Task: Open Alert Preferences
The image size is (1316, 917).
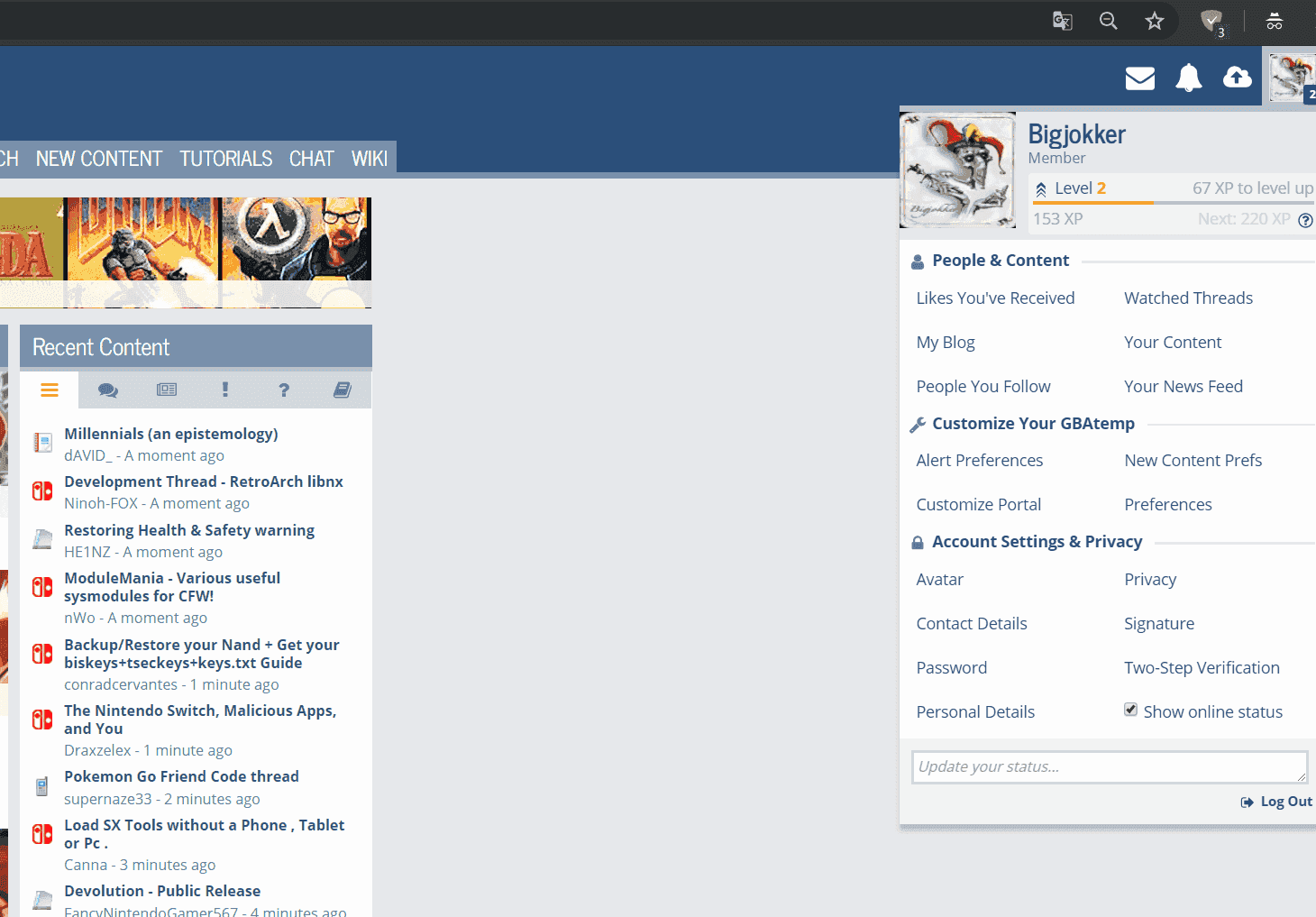Action: point(980,461)
